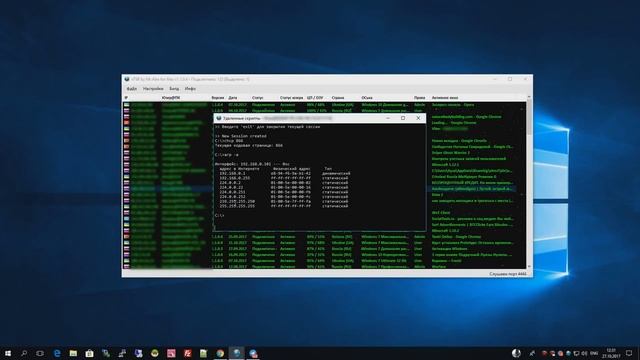This screenshot has height=360, width=640.
Task: Open the taskbar clock and date
Action: click(x=611, y=353)
